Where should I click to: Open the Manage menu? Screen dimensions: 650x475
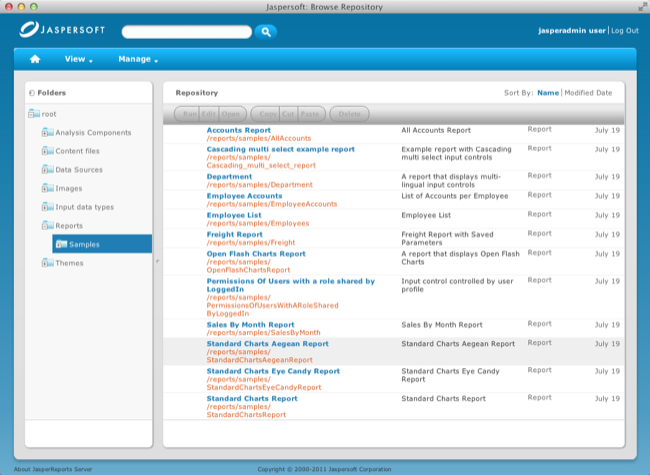138,59
